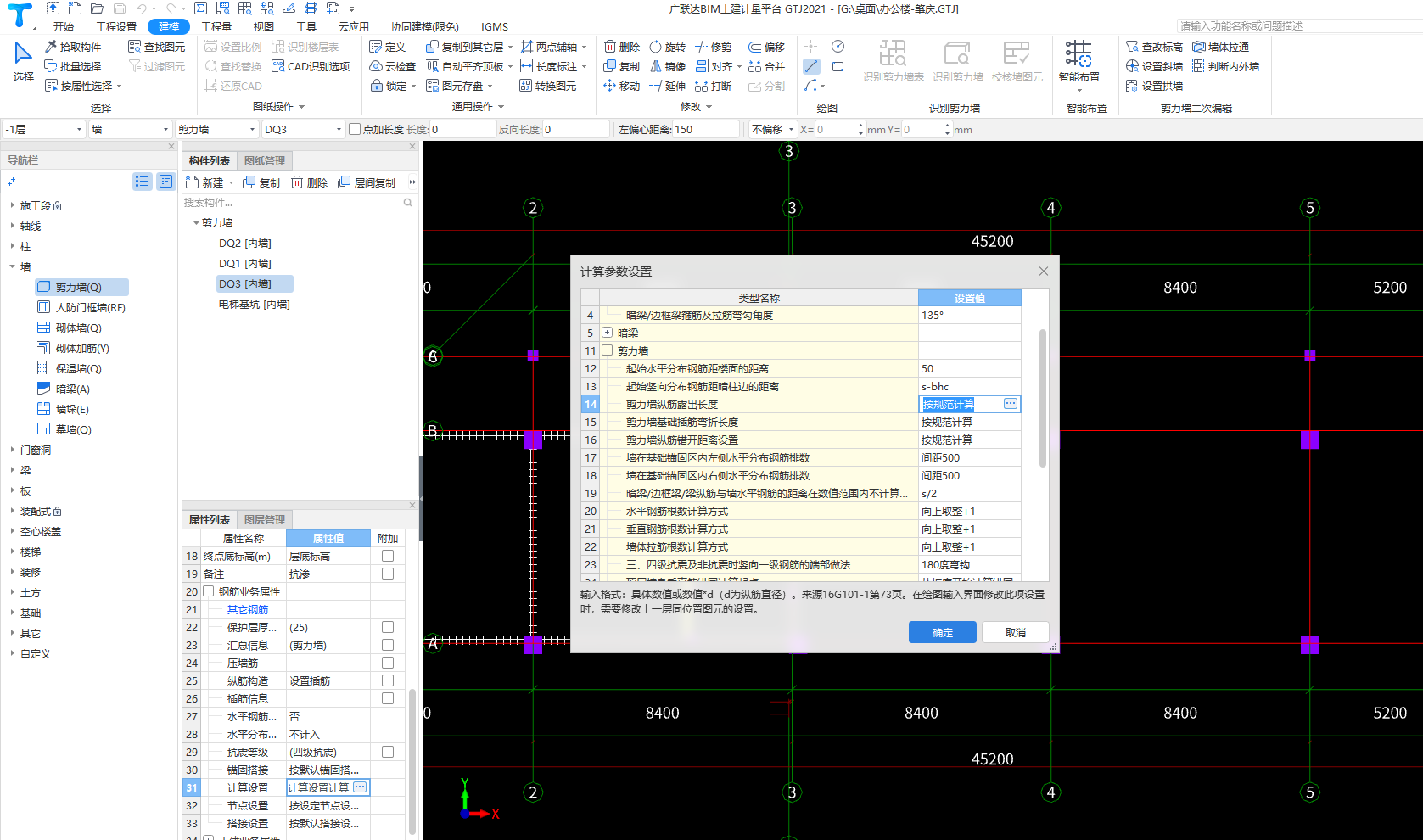Select the 延伸 extend tool
Screen dimensions: 1423x840
(x=668, y=86)
